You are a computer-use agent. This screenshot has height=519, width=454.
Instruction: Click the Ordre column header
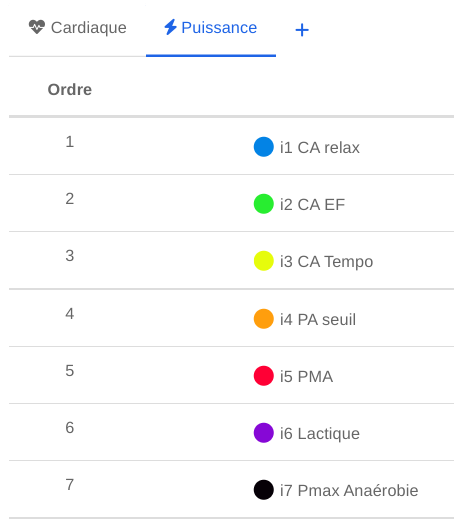[x=70, y=89]
